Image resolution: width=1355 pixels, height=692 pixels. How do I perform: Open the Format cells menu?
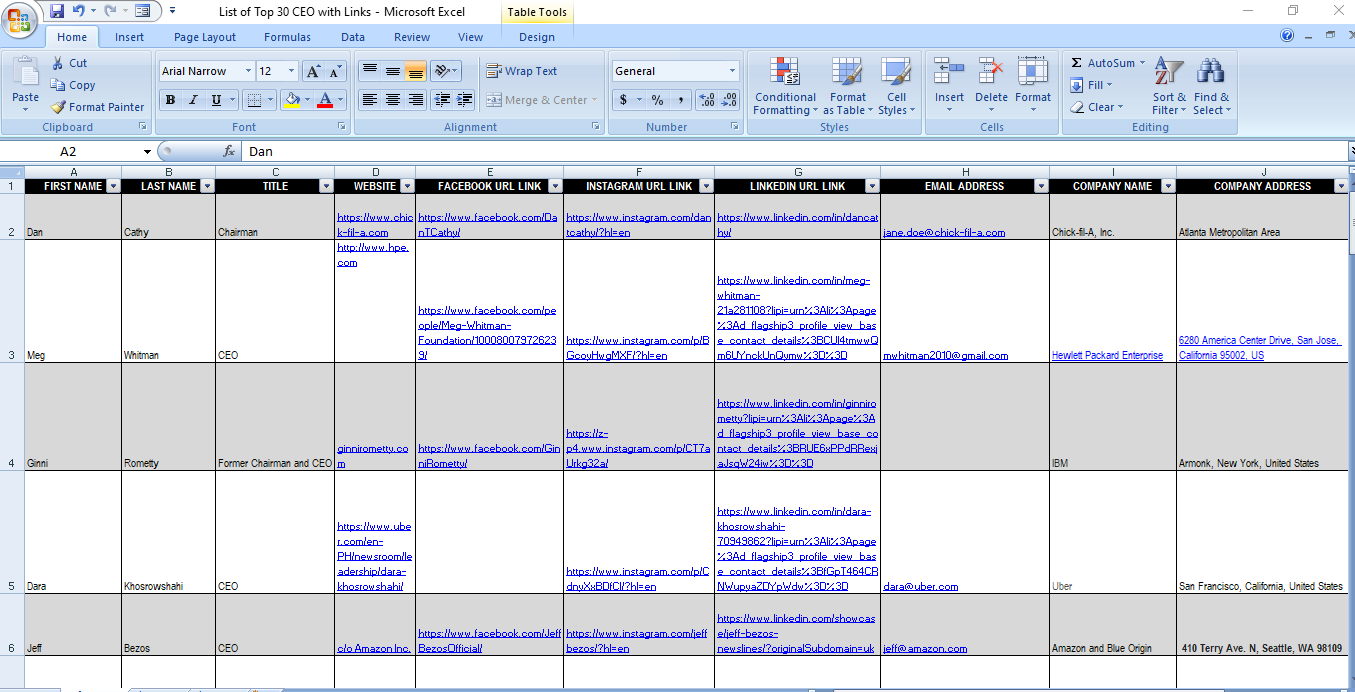pos(1033,86)
